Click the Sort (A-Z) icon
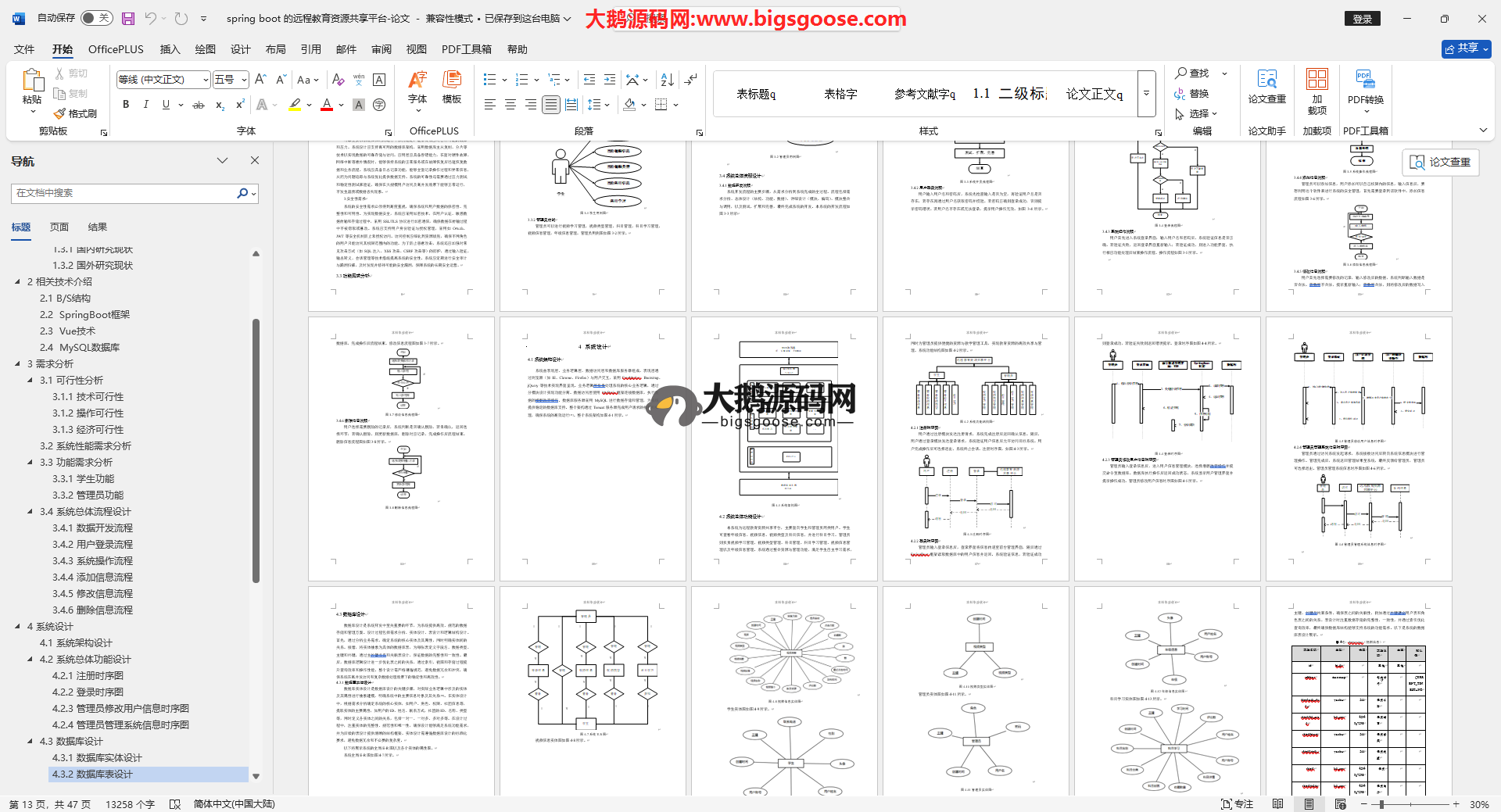The image size is (1501, 812). [667, 80]
